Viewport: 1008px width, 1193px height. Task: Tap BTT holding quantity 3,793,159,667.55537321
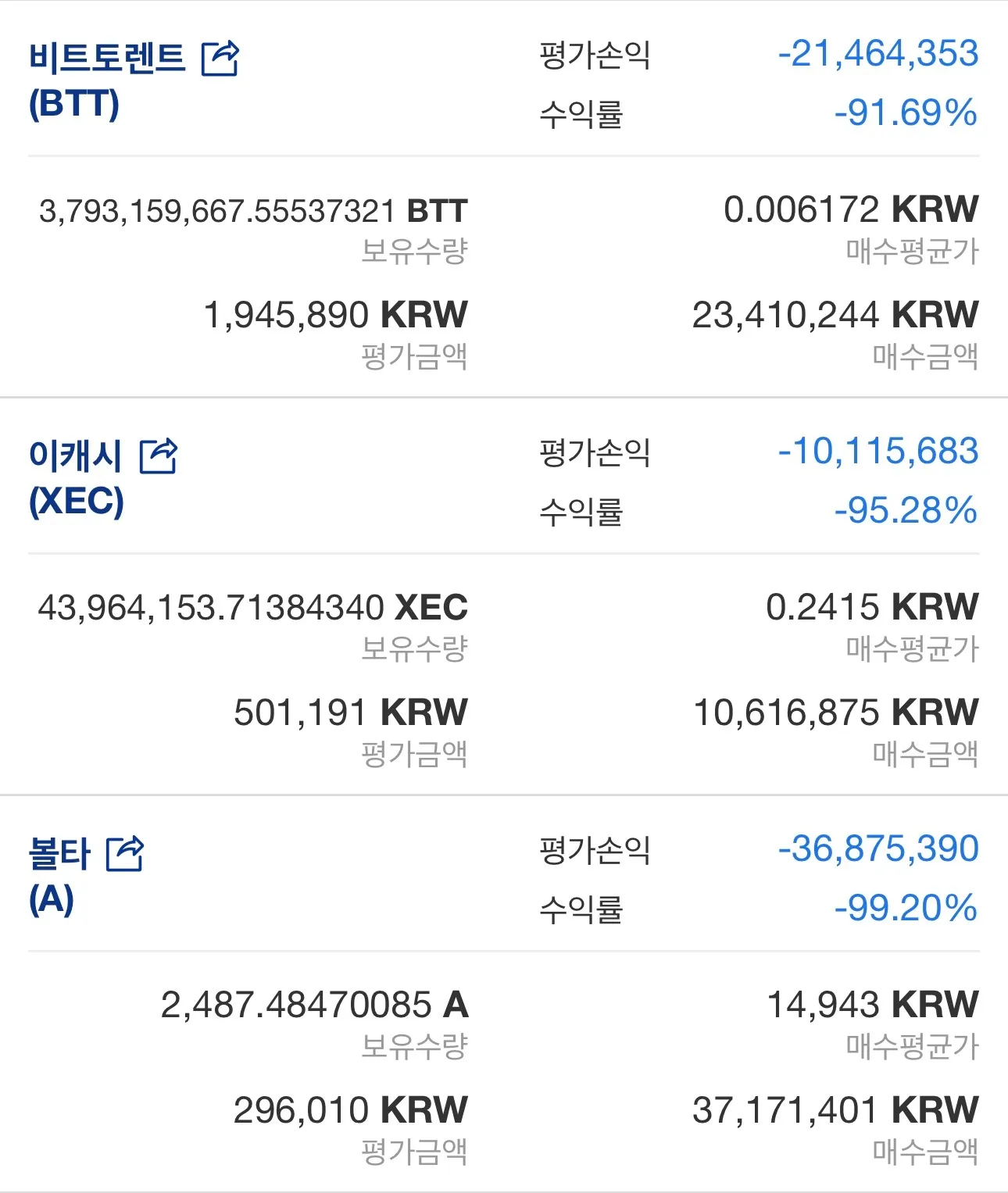pyautogui.click(x=253, y=211)
